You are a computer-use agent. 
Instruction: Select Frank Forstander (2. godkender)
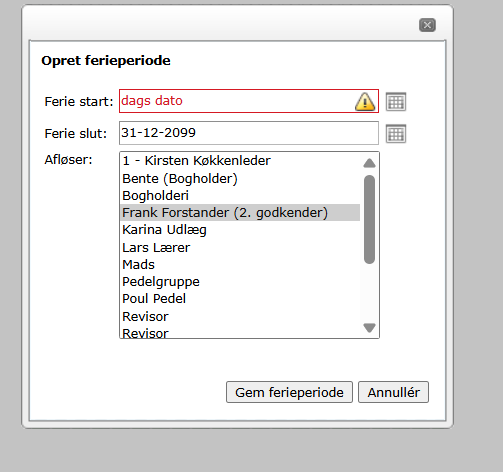[x=240, y=213]
